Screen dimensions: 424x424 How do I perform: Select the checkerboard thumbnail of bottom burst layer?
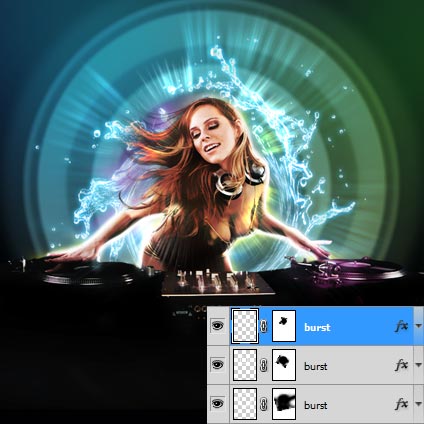point(245,404)
